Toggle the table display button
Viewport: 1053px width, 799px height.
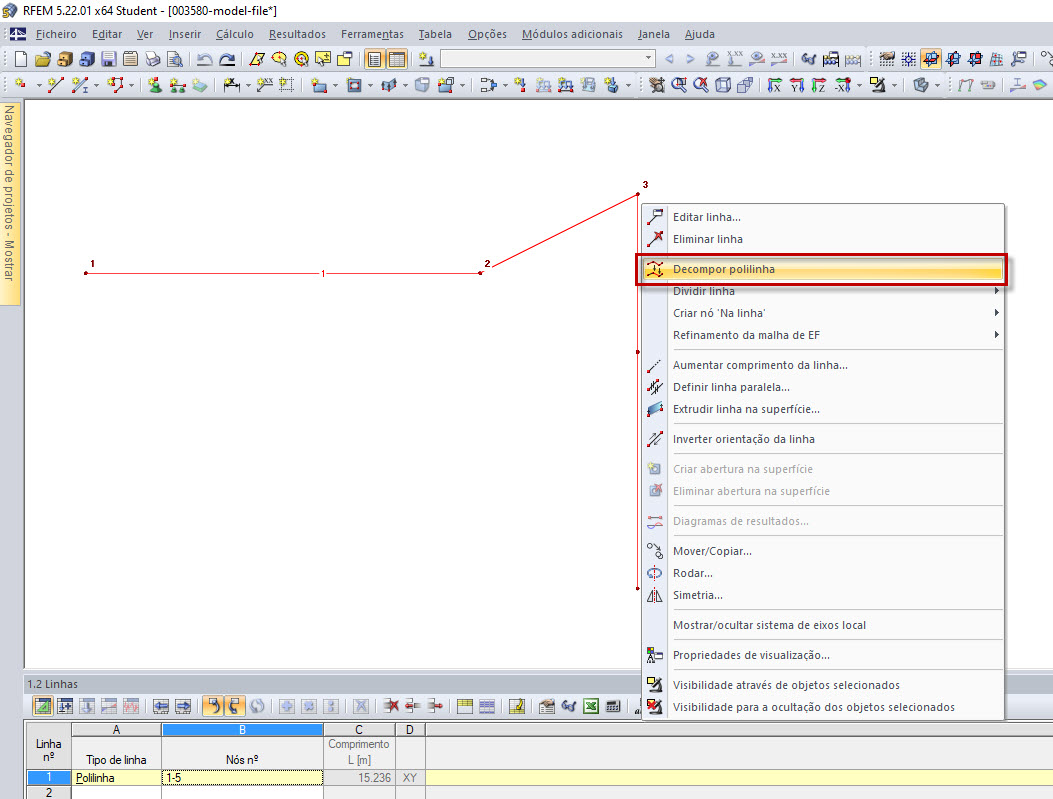397,59
